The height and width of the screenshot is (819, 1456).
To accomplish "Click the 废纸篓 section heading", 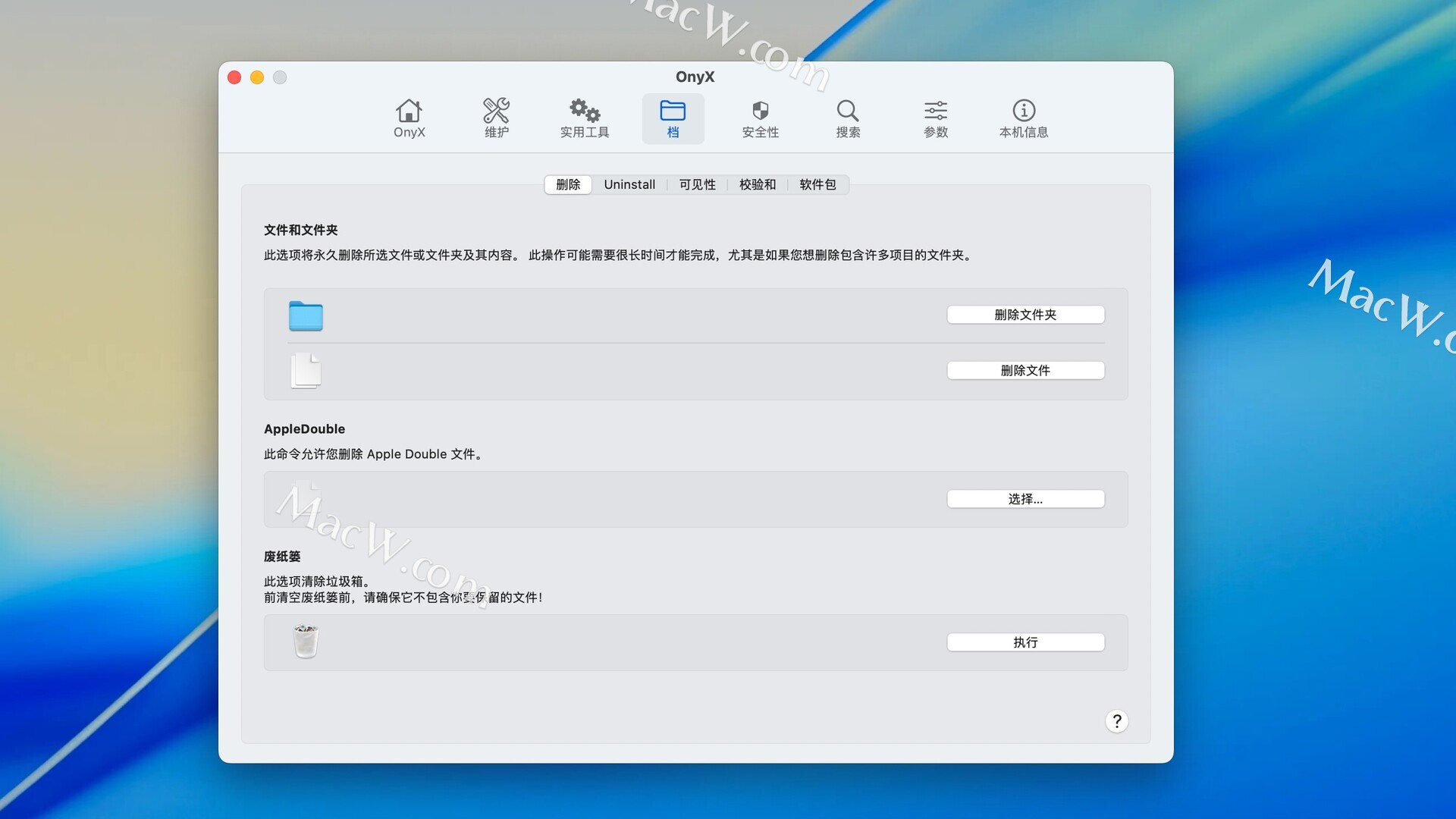I will [x=282, y=556].
